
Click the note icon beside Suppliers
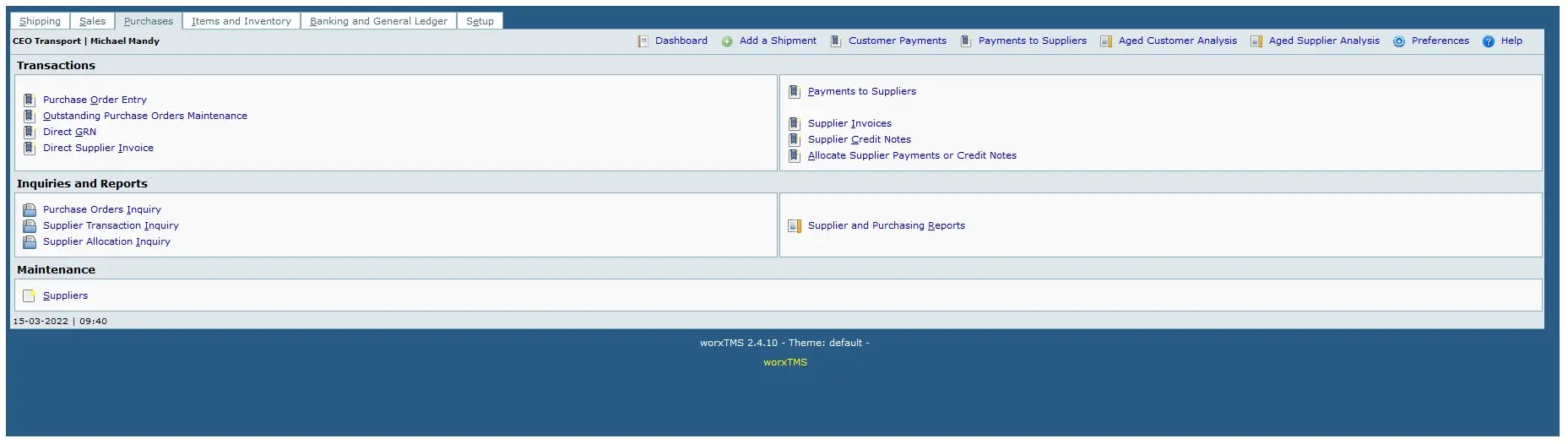click(30, 295)
